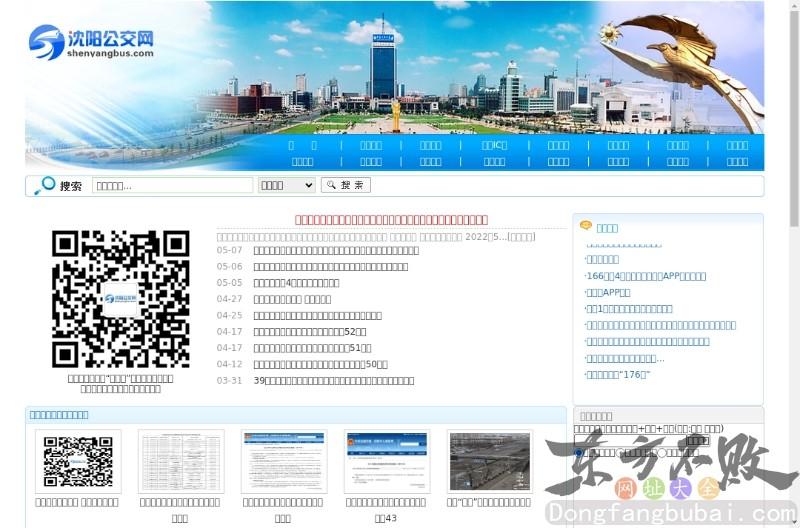The height and width of the screenshot is (528, 800).
Task: Click the submit button beside the query input
Action: (697, 440)
